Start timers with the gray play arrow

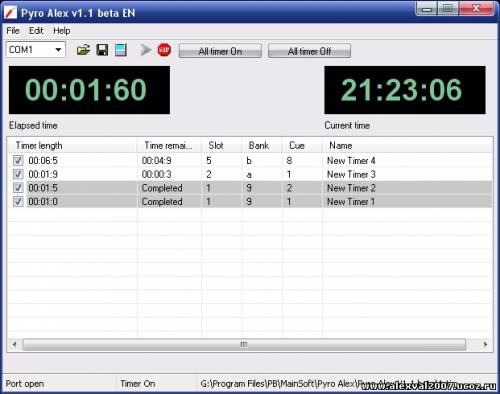(145, 50)
